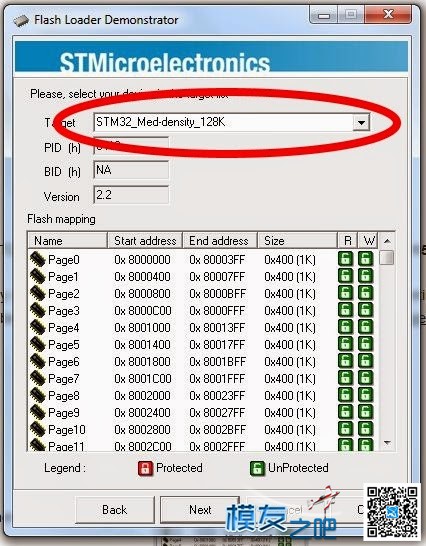The height and width of the screenshot is (546, 426).
Task: Click the Page1 chip icon
Action: [x=37, y=276]
